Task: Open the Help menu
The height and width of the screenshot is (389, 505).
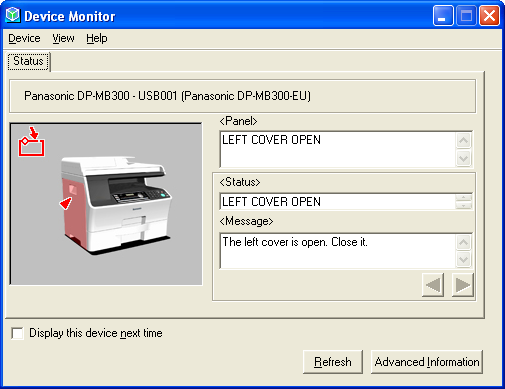Action: [97, 38]
